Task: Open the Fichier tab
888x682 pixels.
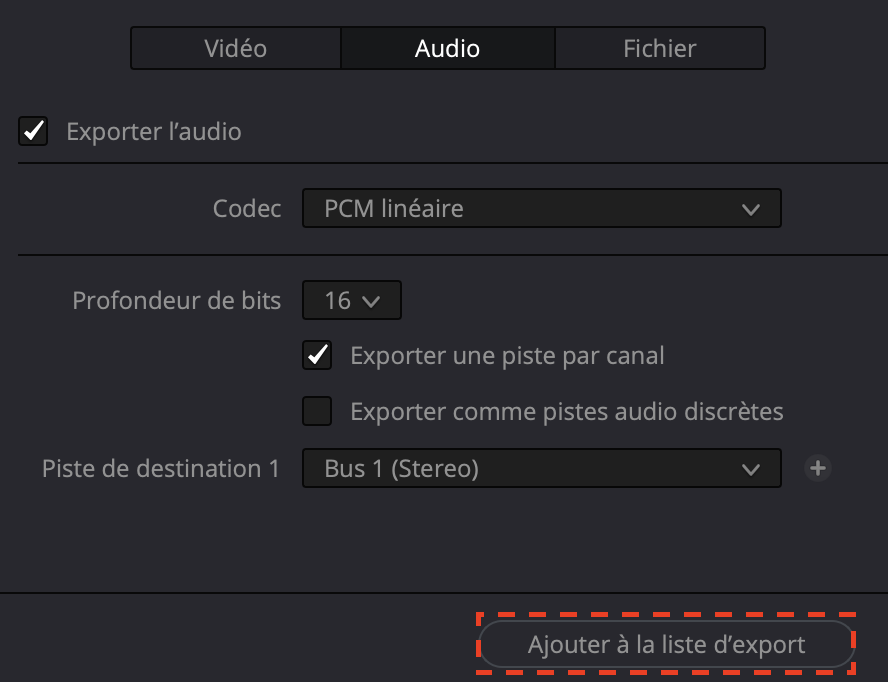Action: pos(659,48)
